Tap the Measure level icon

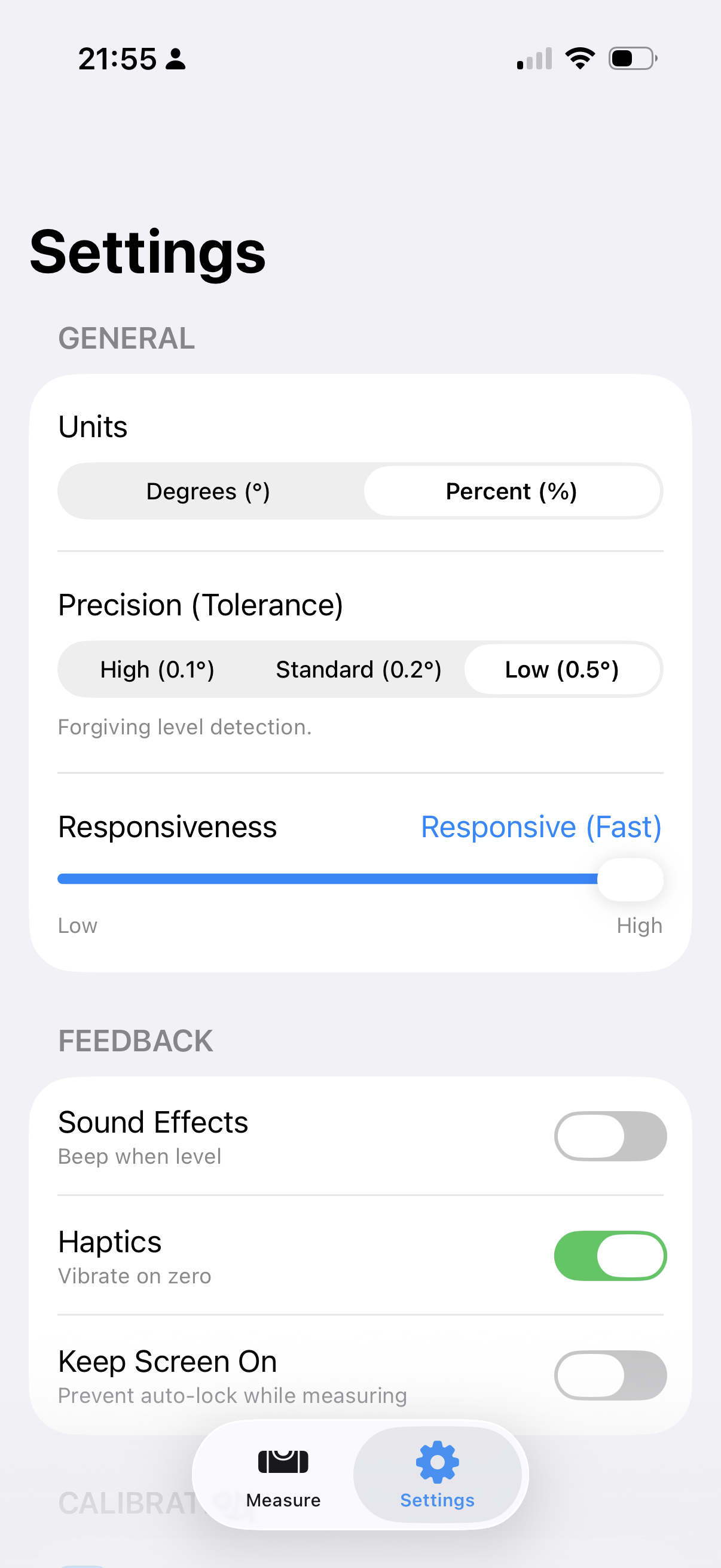[283, 1462]
